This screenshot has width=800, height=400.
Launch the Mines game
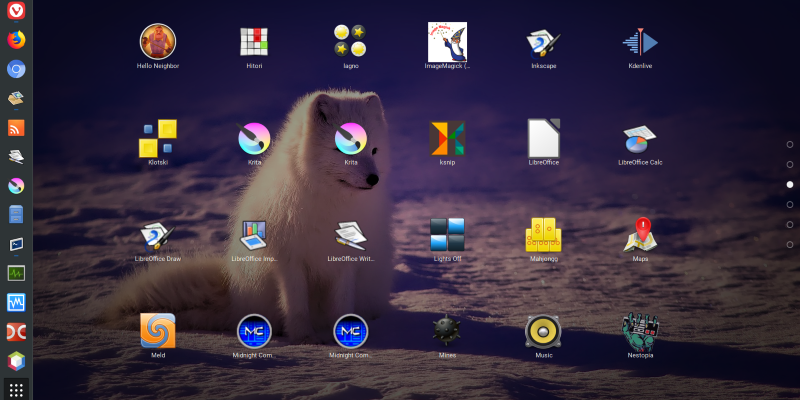point(447,331)
